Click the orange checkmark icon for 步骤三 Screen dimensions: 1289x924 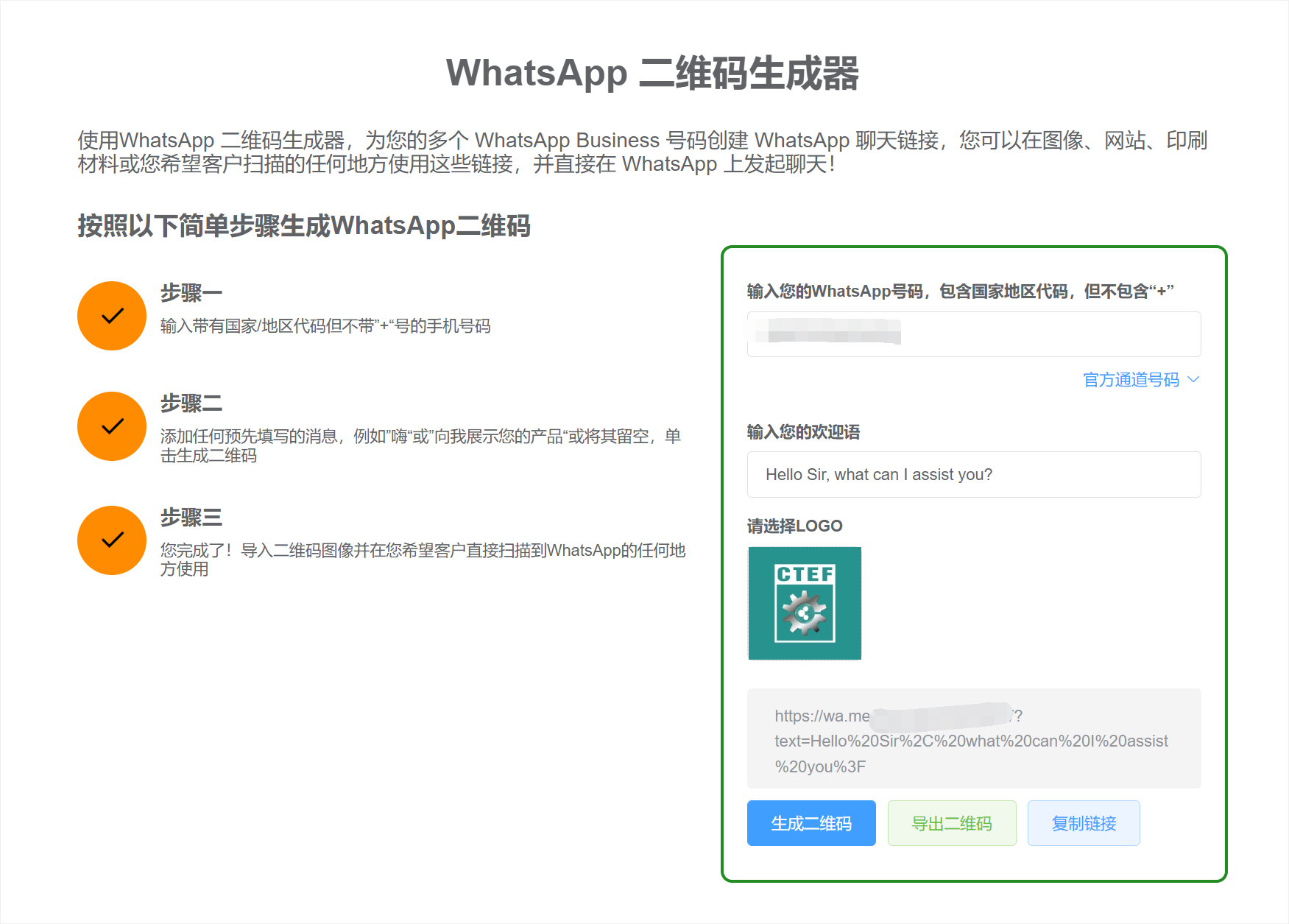tap(112, 540)
